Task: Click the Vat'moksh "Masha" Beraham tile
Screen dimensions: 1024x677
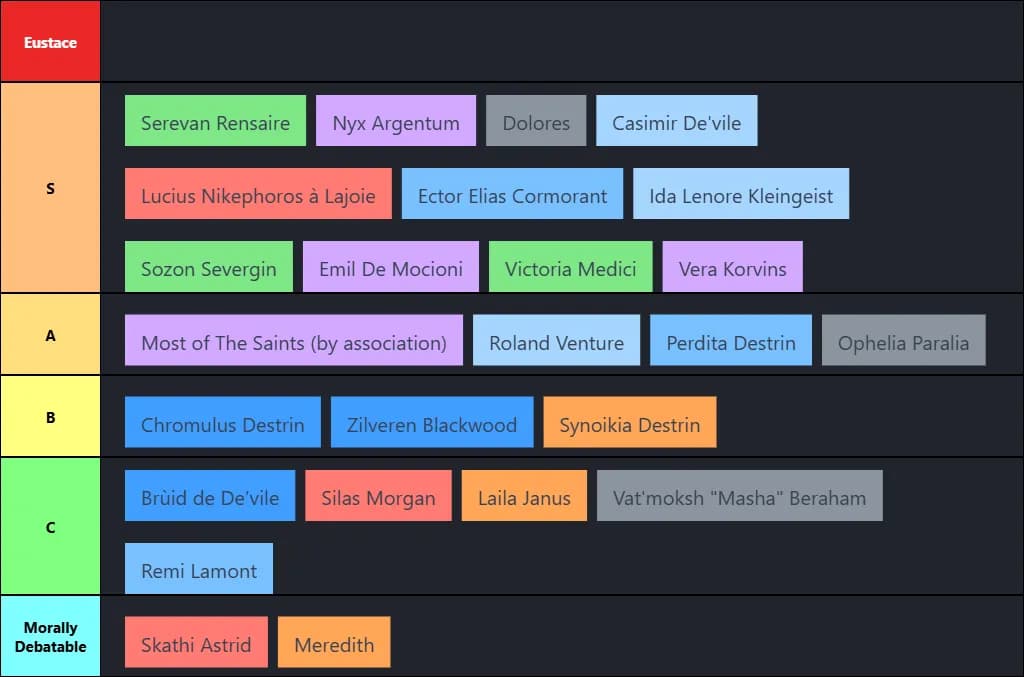Action: [739, 497]
